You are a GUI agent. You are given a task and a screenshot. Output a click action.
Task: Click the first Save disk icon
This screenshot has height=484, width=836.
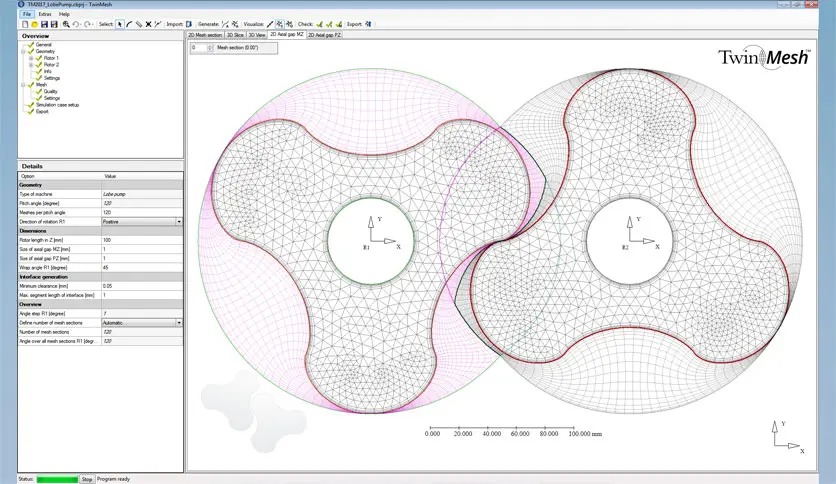[44, 25]
